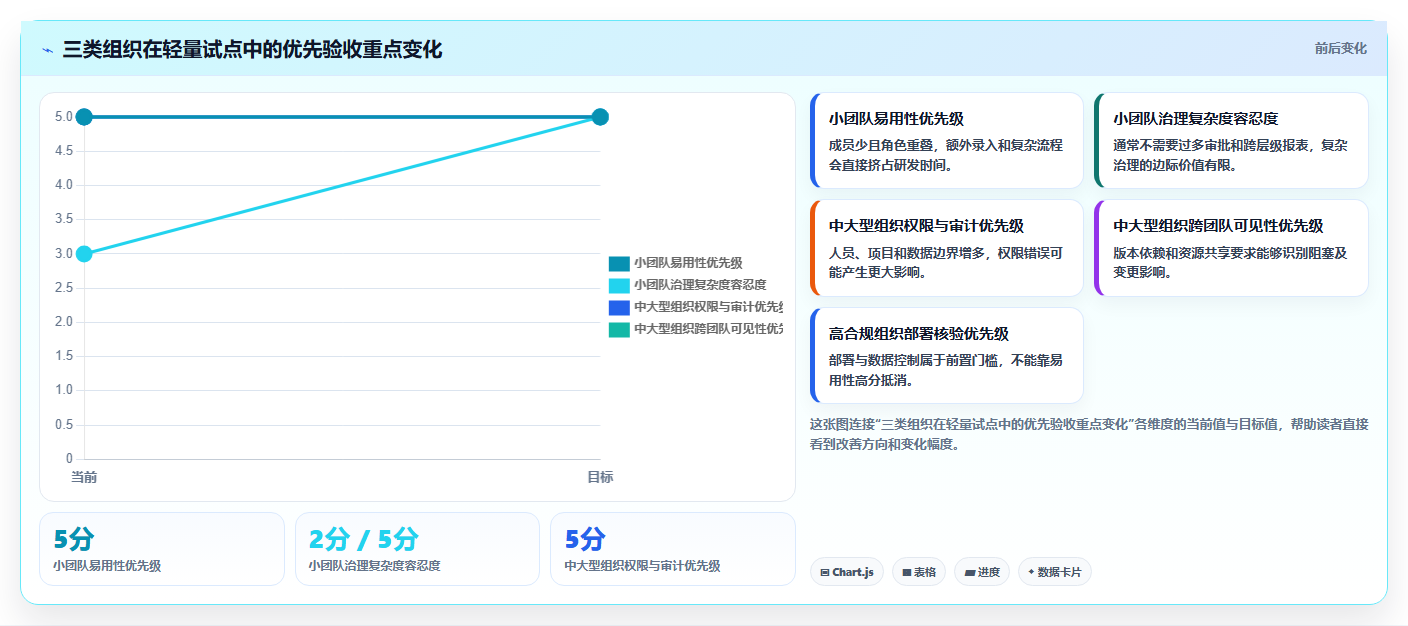
Task: Click the 目标 x-axis label
Action: click(x=600, y=477)
